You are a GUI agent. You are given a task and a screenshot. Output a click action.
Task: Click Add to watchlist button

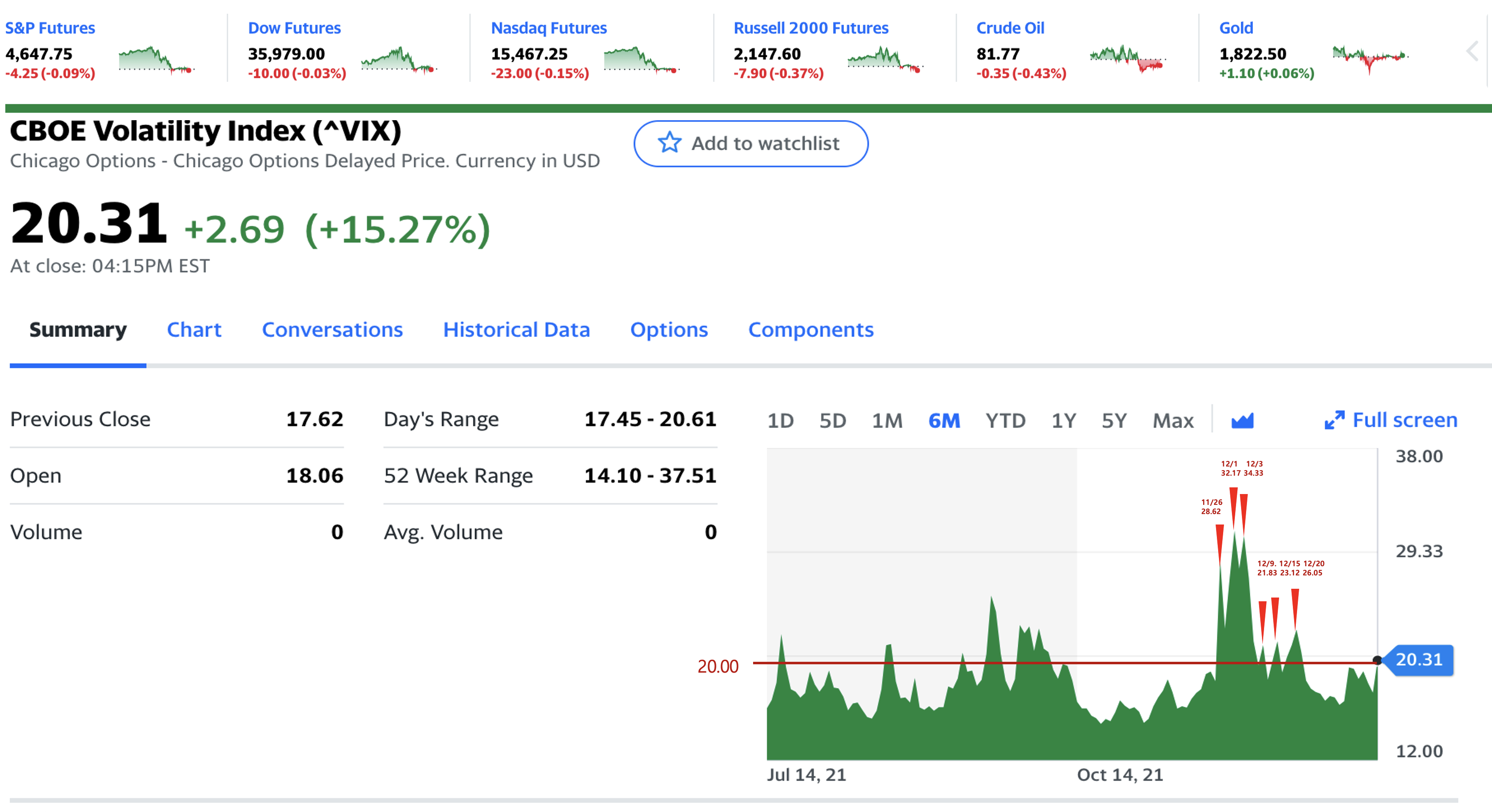751,144
